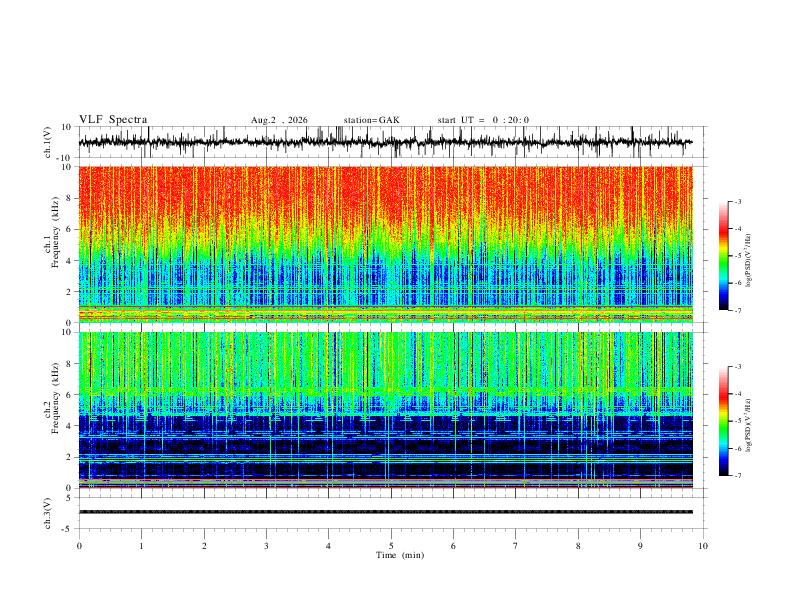The width and height of the screenshot is (792, 612).
Task: Click the "Time (min)" axis label
Action: [400, 555]
